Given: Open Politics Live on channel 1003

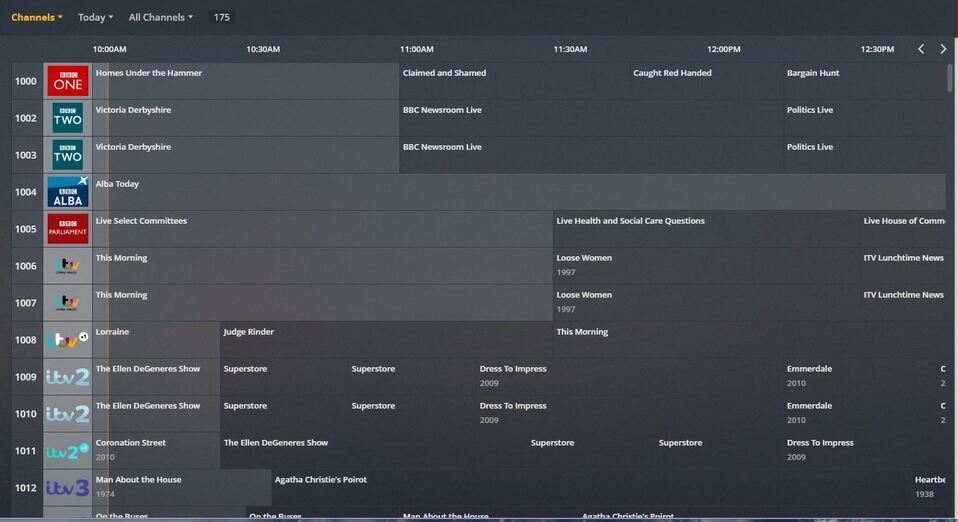Looking at the screenshot, I should [865, 155].
